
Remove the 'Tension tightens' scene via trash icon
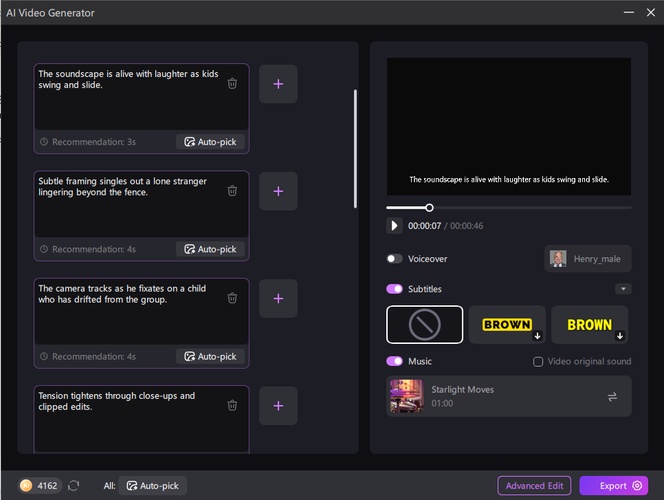[x=232, y=405]
